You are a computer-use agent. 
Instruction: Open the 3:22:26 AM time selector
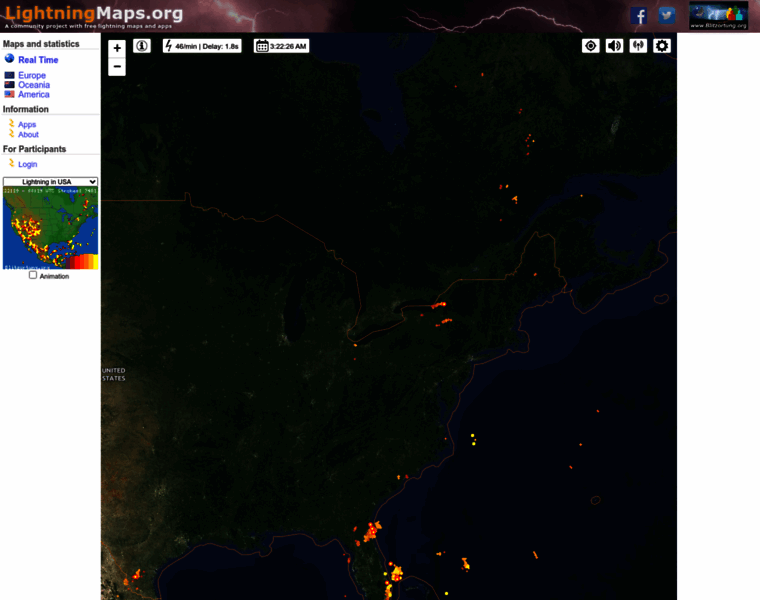point(281,46)
